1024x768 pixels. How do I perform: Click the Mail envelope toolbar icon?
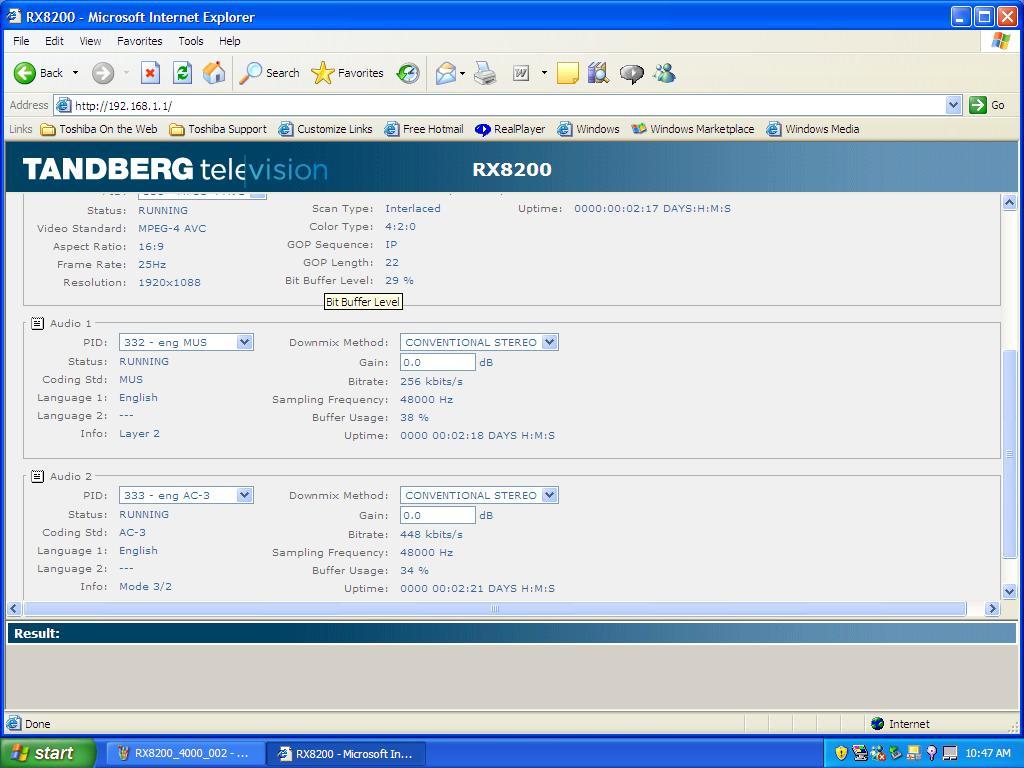tap(446, 73)
